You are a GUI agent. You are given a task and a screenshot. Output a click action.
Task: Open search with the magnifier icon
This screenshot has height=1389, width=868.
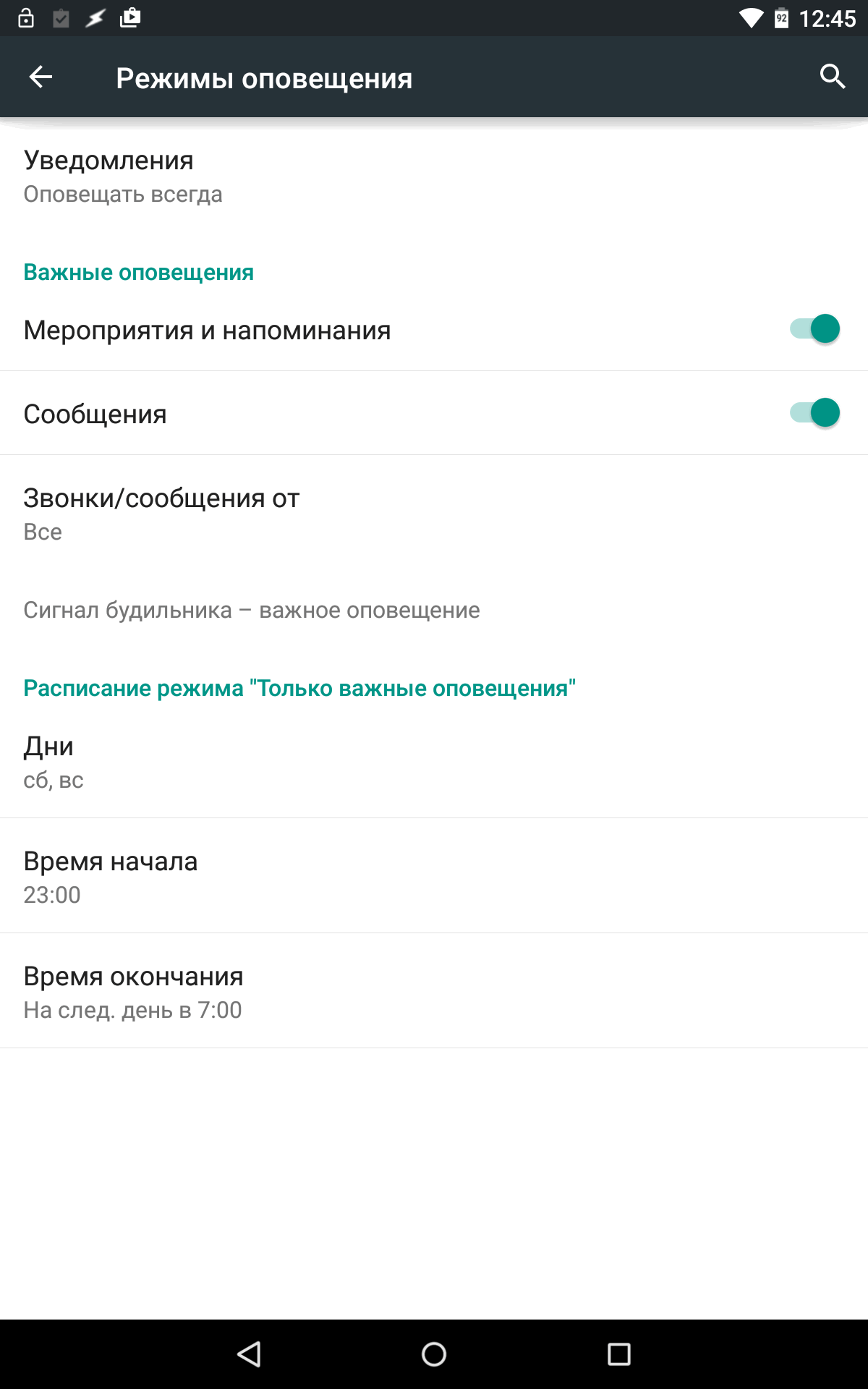(833, 77)
